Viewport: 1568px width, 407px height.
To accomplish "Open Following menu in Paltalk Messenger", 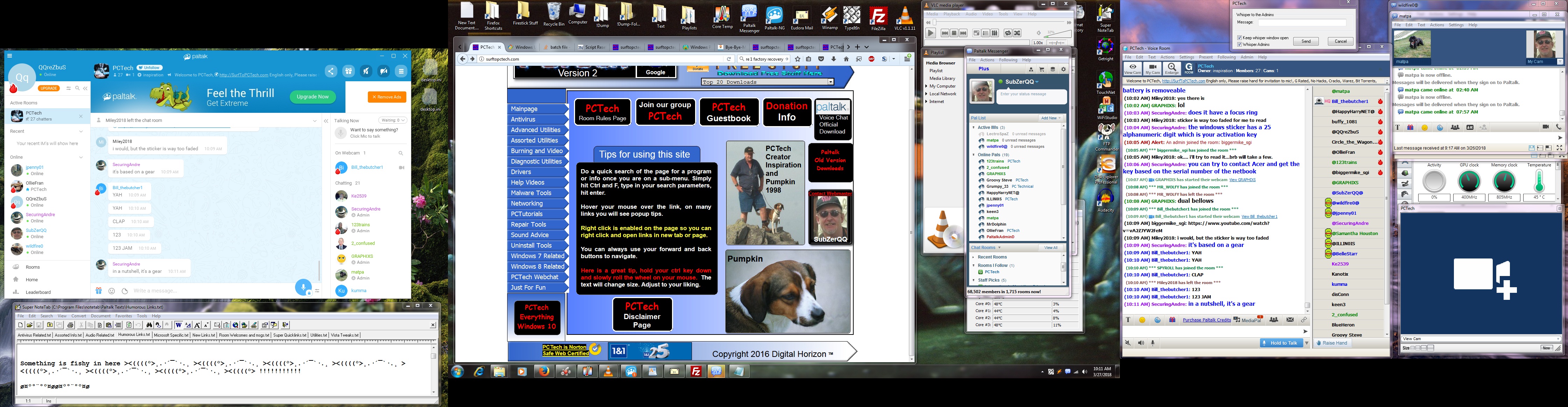I will 1008,60.
